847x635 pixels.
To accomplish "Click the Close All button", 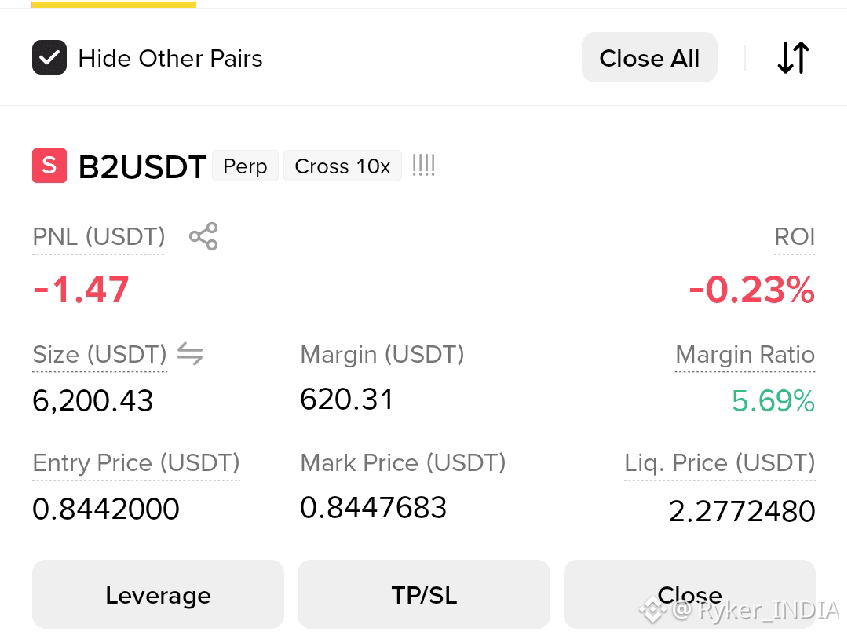I will (x=649, y=57).
